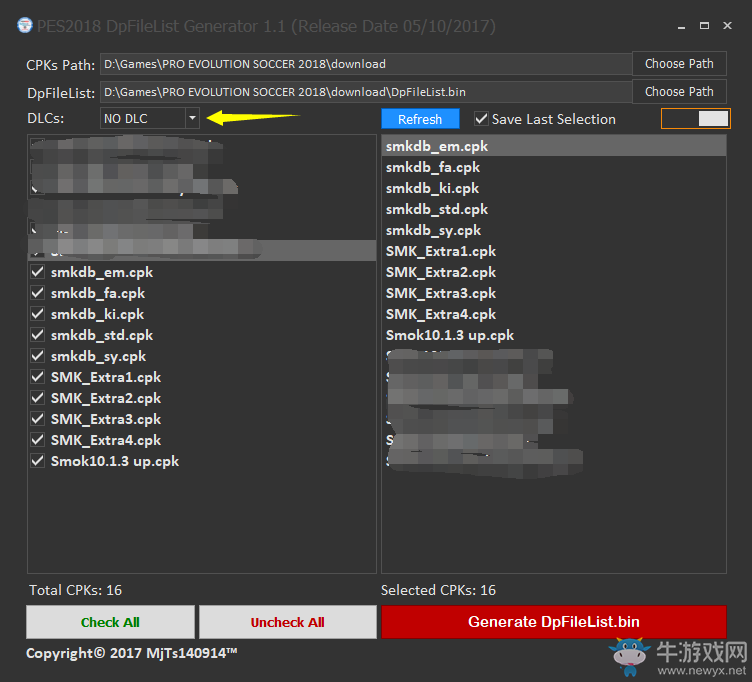This screenshot has width=752, height=682.
Task: Click the orange-bordered toggle switch
Action: click(695, 118)
